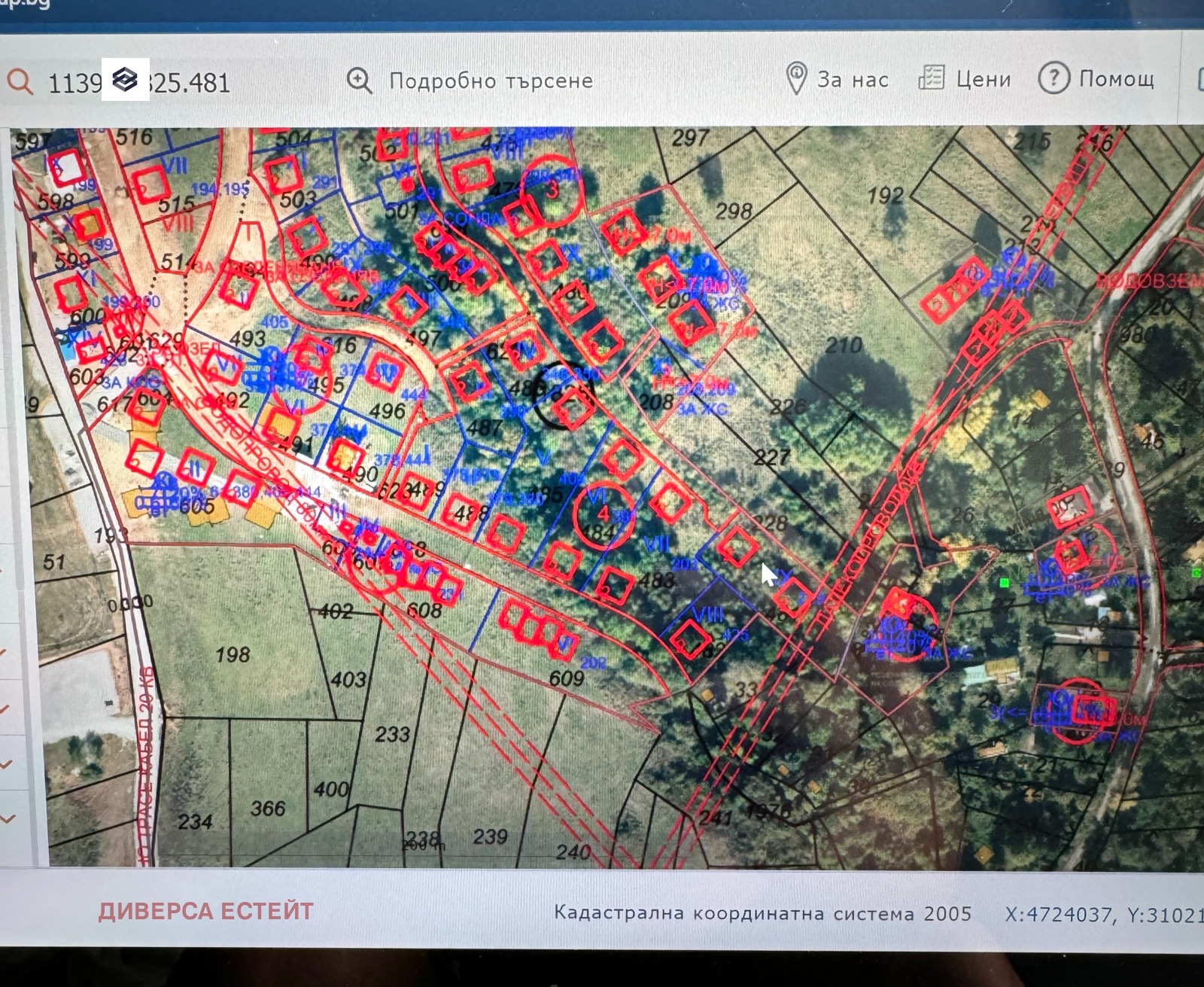
Task: Expand the topmost chevron in the left panel
Action: click(5, 652)
